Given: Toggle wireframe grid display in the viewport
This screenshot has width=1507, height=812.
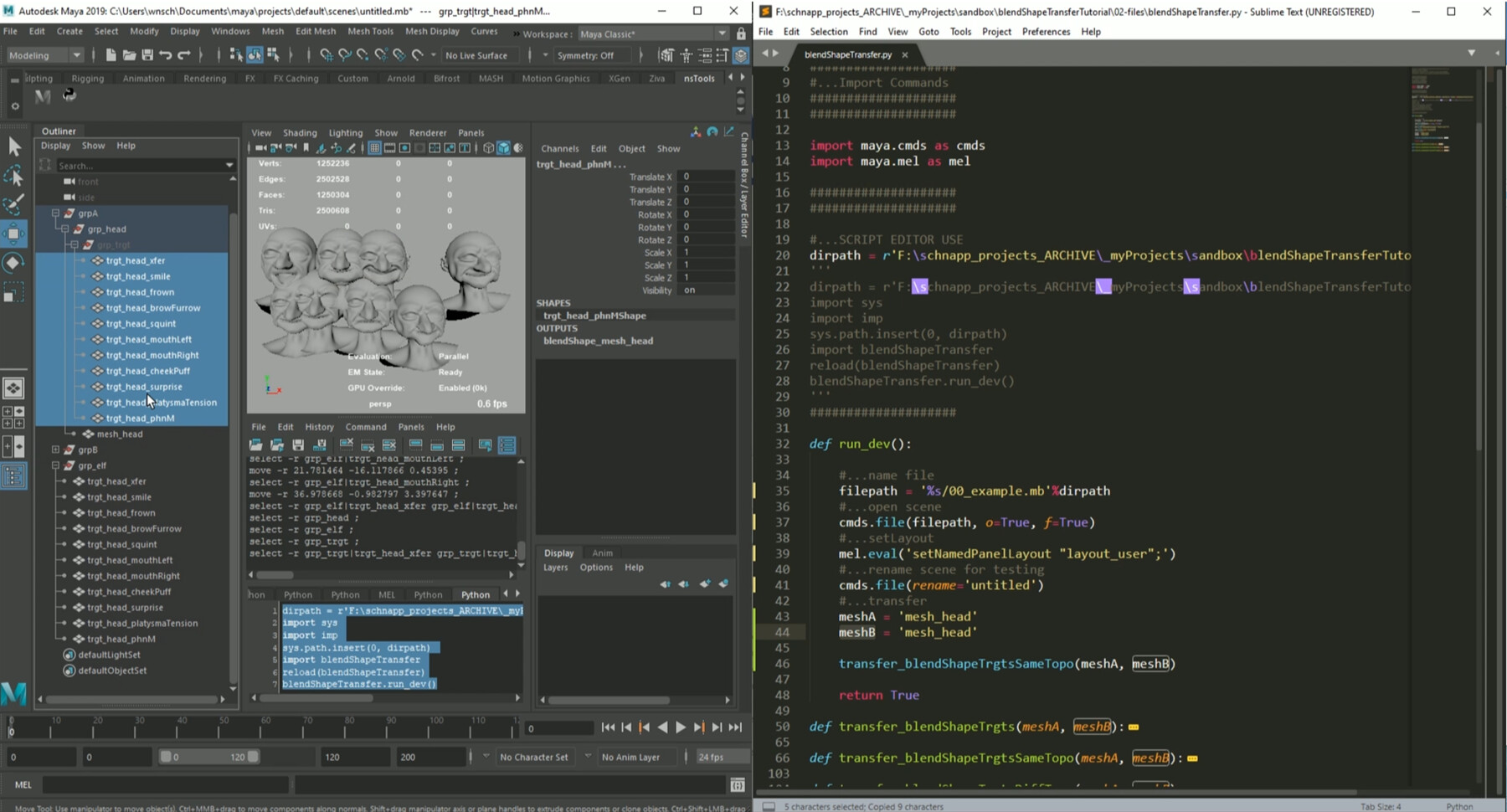Looking at the screenshot, I should (374, 146).
